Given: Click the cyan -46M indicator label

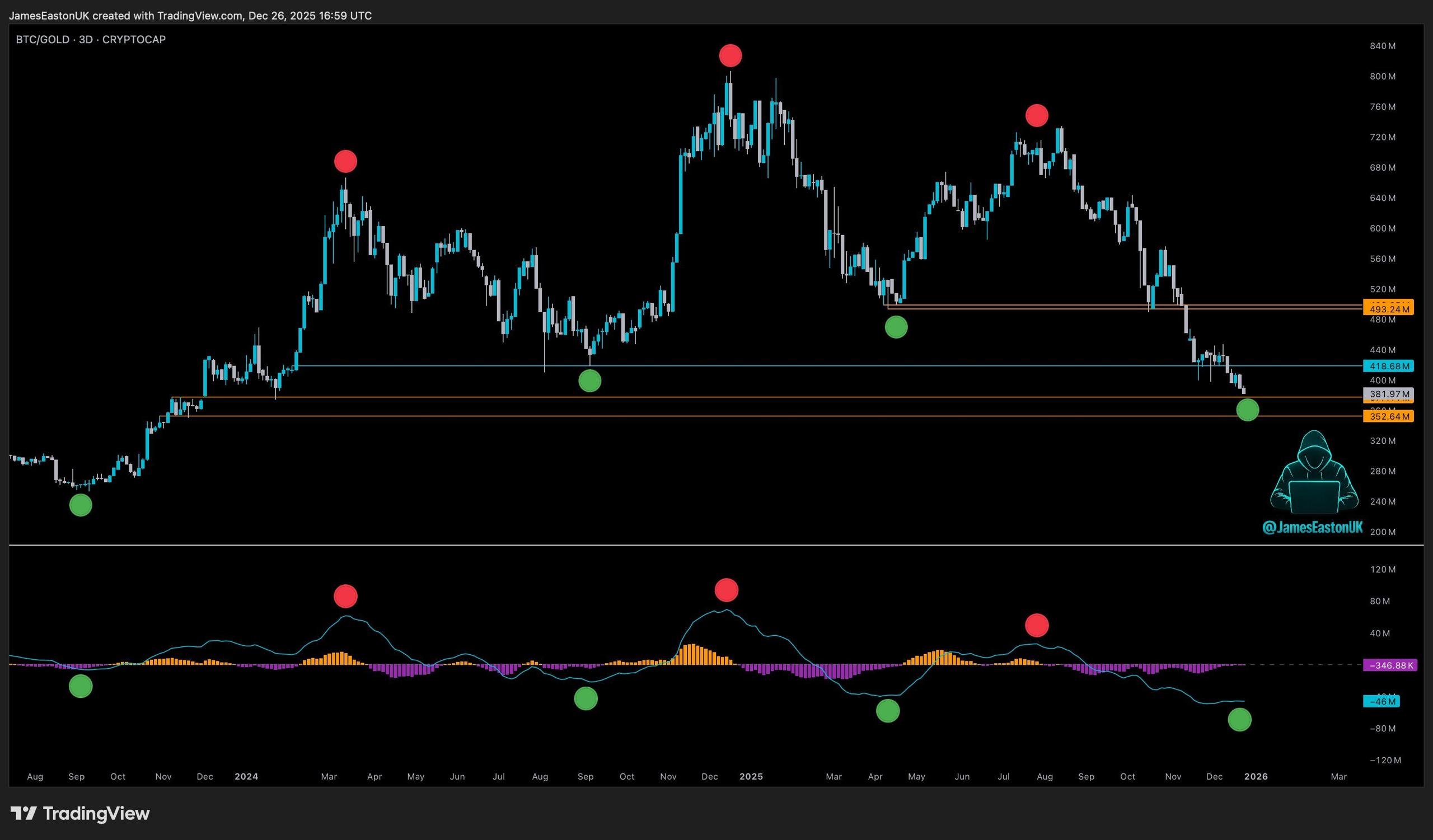Looking at the screenshot, I should click(x=1382, y=701).
